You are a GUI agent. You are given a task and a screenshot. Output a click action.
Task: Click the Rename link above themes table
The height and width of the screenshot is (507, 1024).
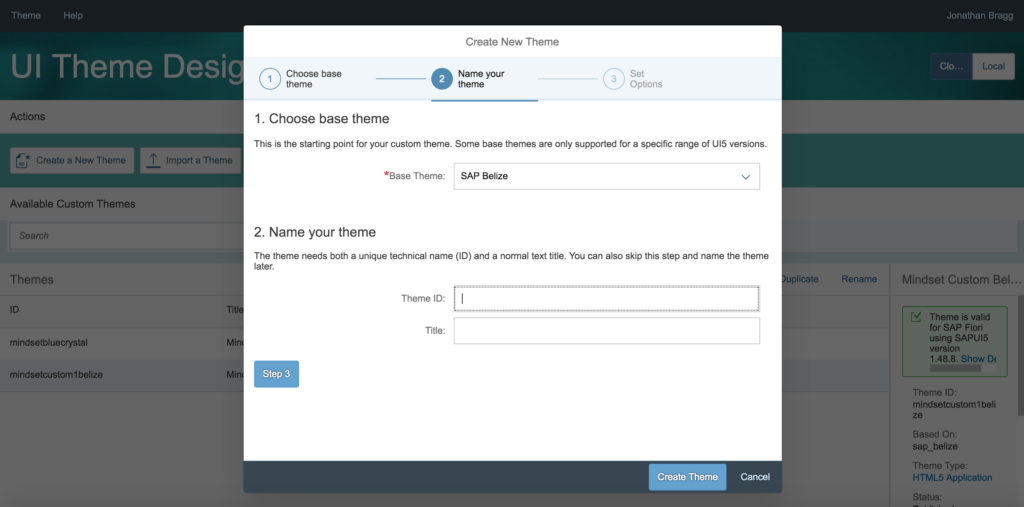(x=859, y=279)
